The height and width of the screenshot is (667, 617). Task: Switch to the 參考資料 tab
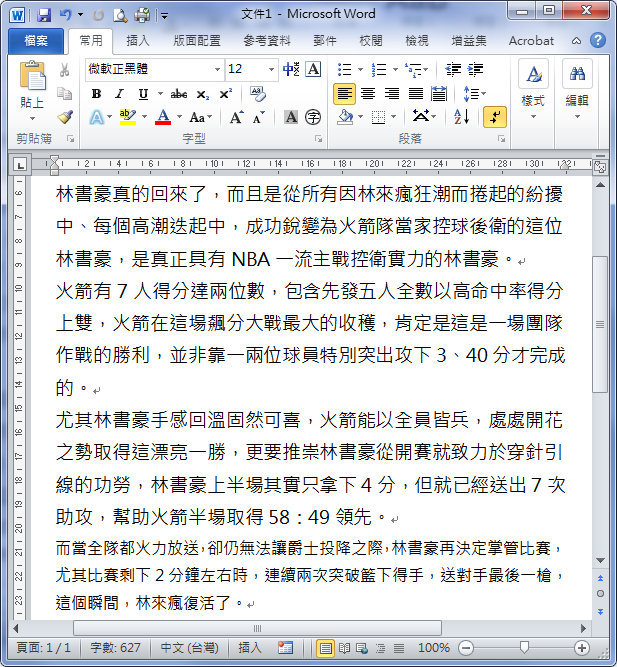point(267,41)
